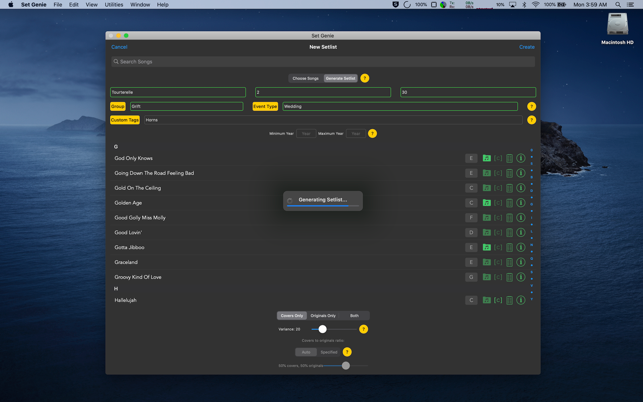Switch to Choose Songs mode
Viewport: 643px width, 402px height.
(x=306, y=78)
